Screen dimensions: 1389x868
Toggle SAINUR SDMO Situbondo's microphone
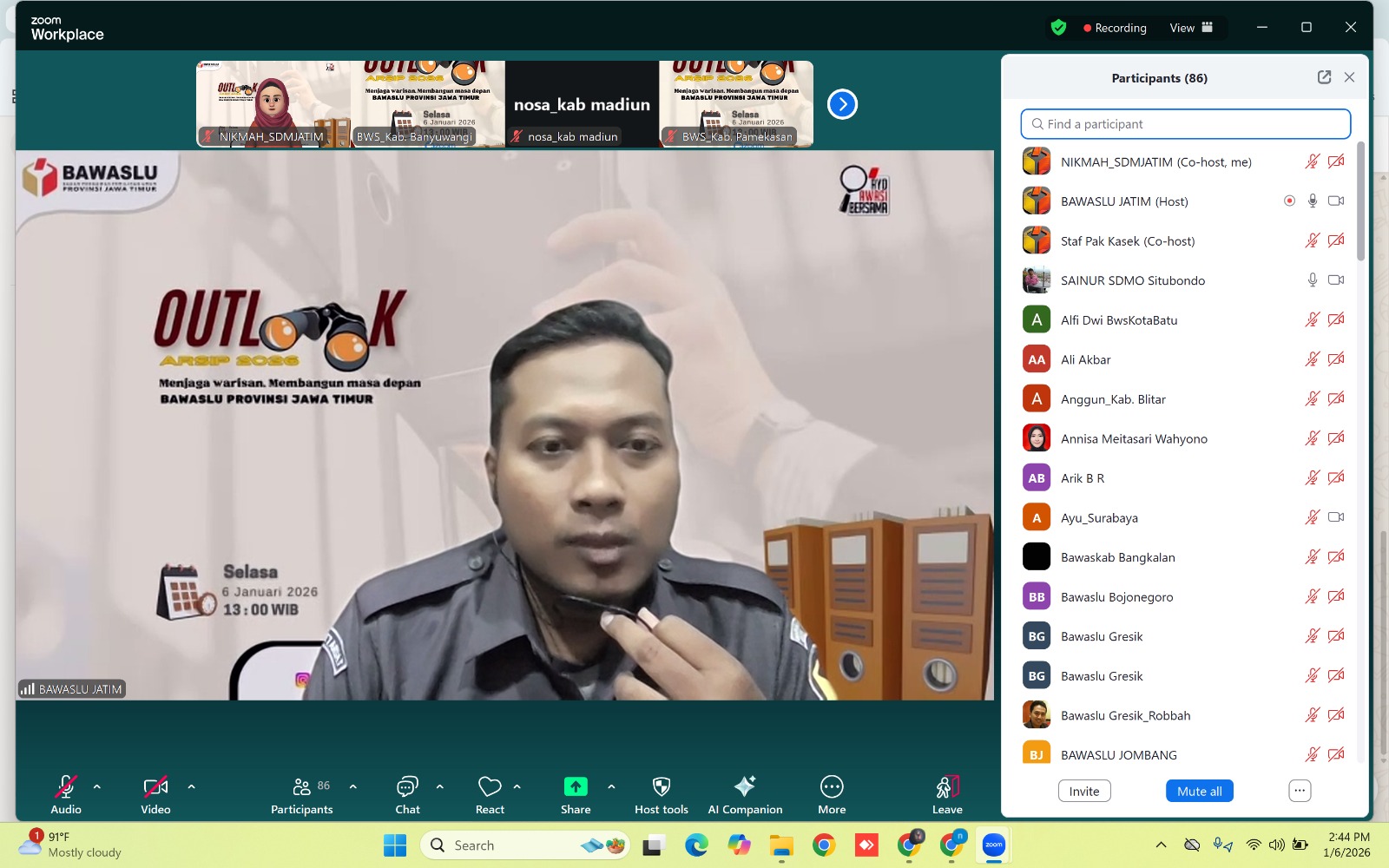click(1313, 280)
